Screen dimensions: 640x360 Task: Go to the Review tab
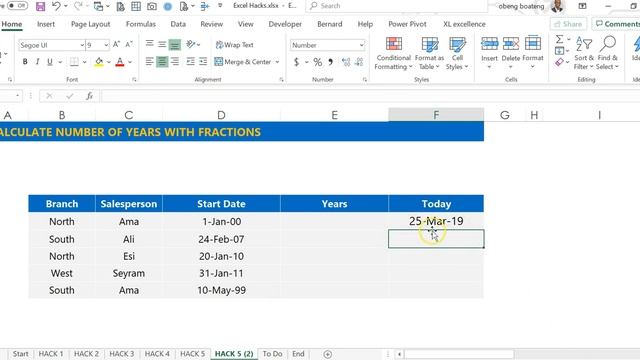211,24
